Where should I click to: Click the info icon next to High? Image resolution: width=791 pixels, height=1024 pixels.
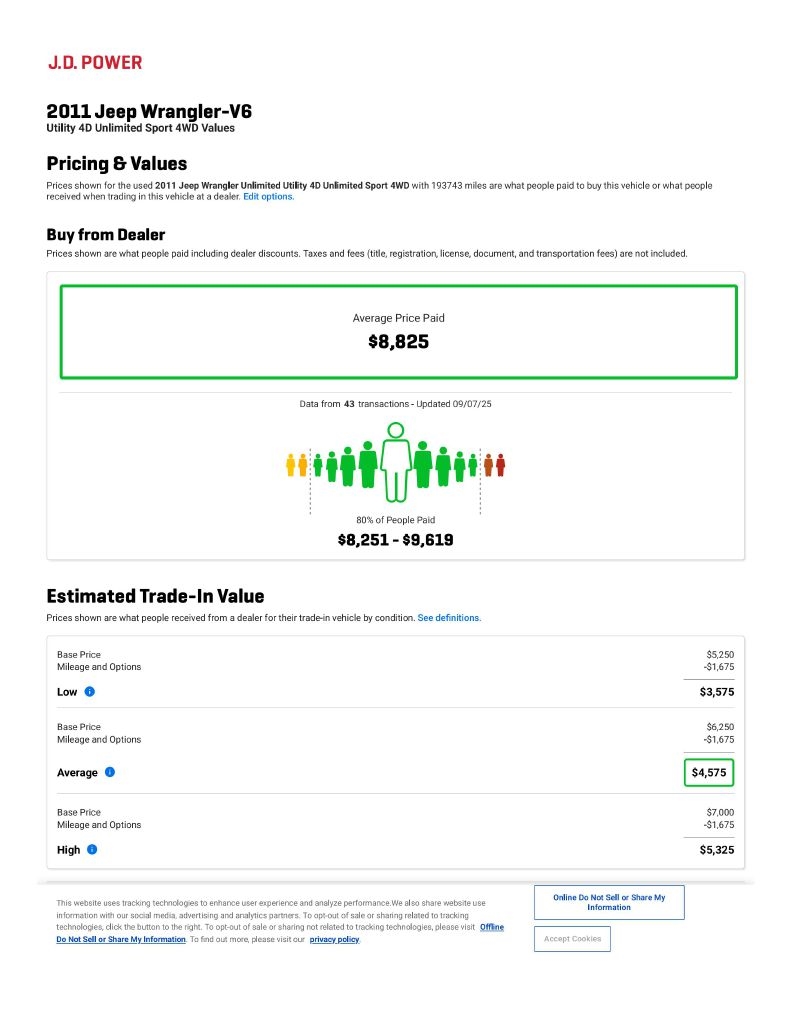pyautogui.click(x=92, y=849)
